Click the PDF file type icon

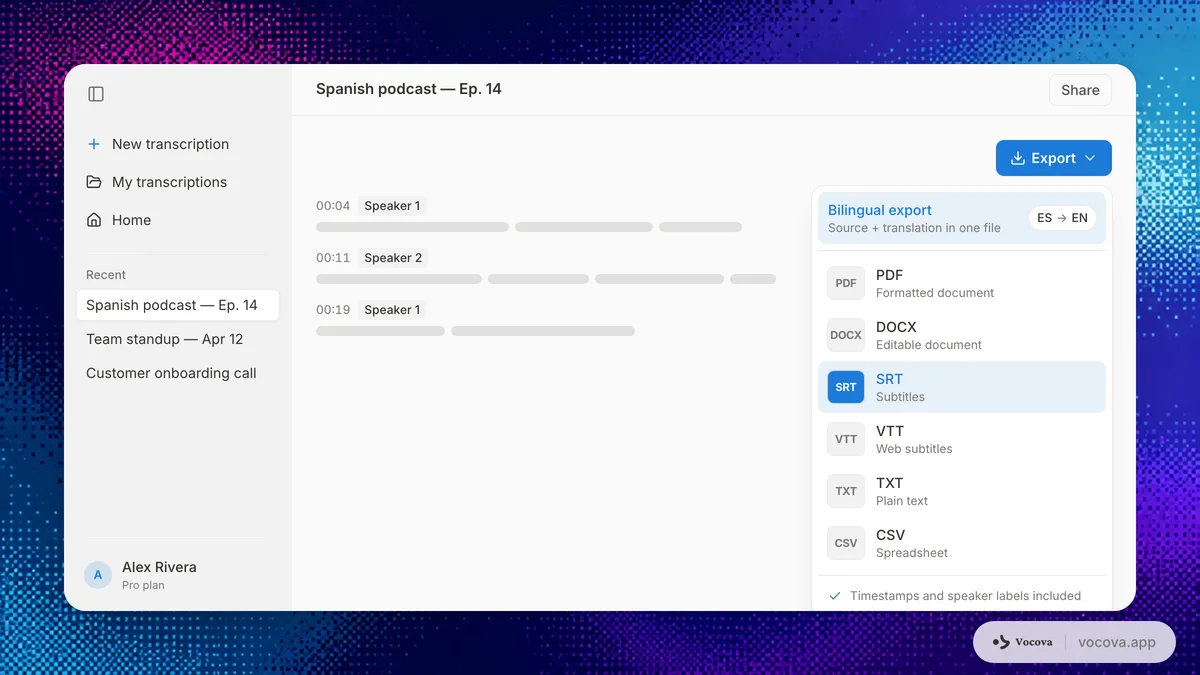pyautogui.click(x=846, y=283)
